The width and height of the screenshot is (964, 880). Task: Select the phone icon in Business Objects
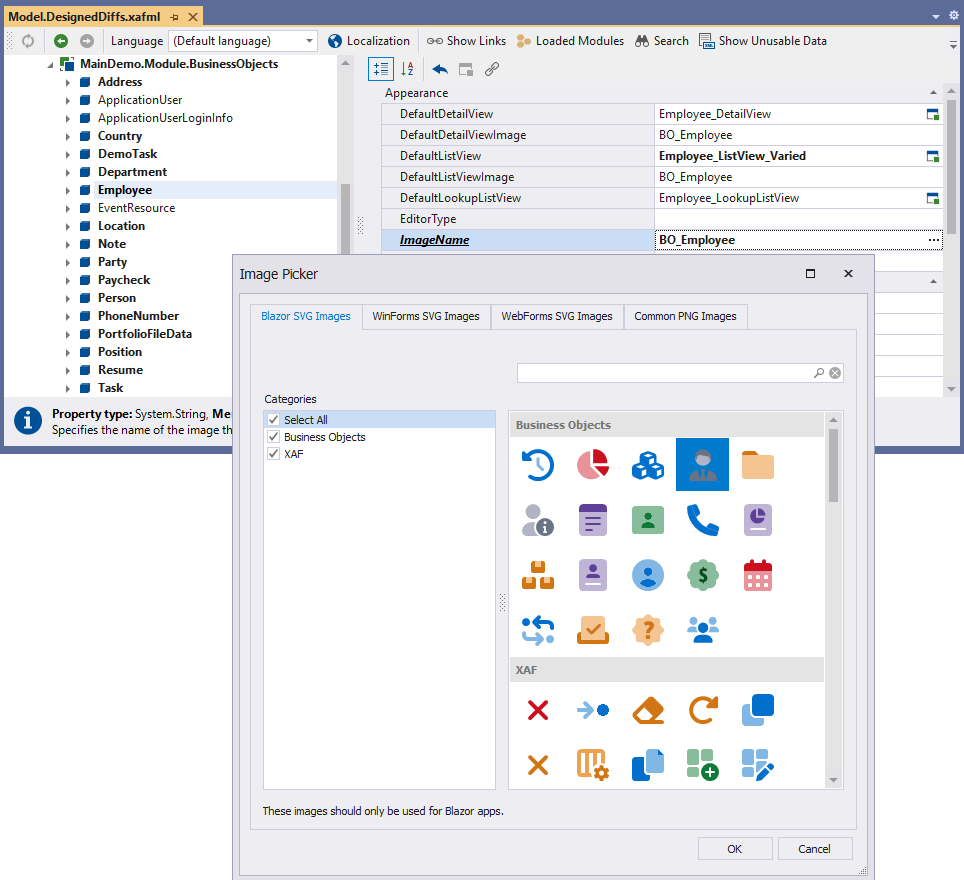[702, 519]
